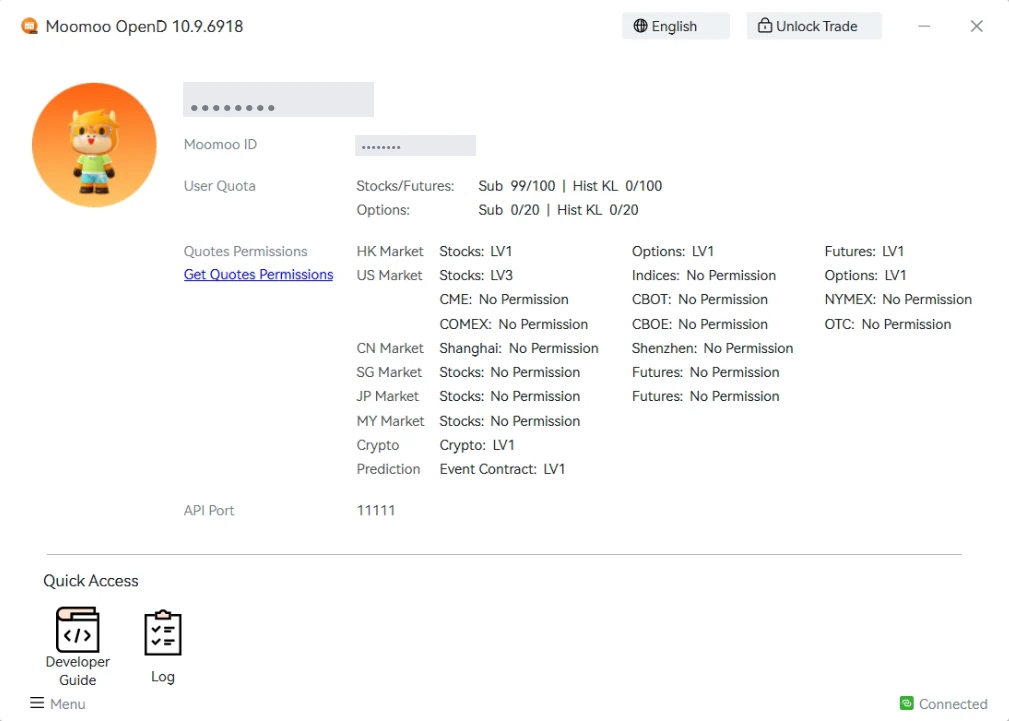The image size is (1009, 721).
Task: Click 'CME: No Permission' entry
Action: 504,300
